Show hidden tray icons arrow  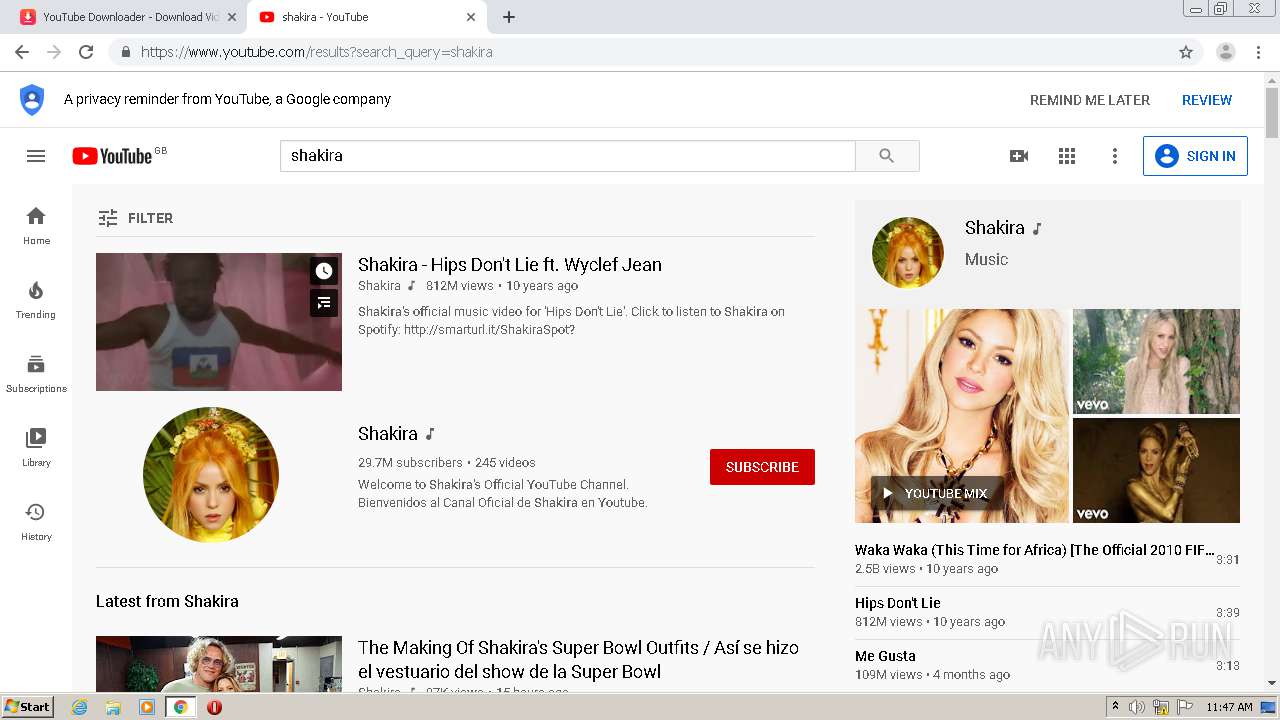(1115, 707)
